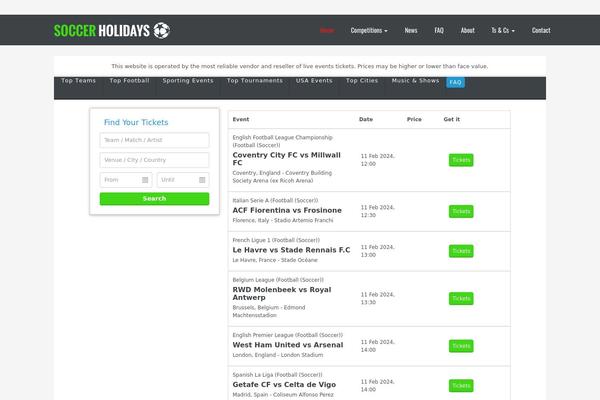This screenshot has width=600, height=400.
Task: Click the soccer ball logo icon
Action: [161, 31]
